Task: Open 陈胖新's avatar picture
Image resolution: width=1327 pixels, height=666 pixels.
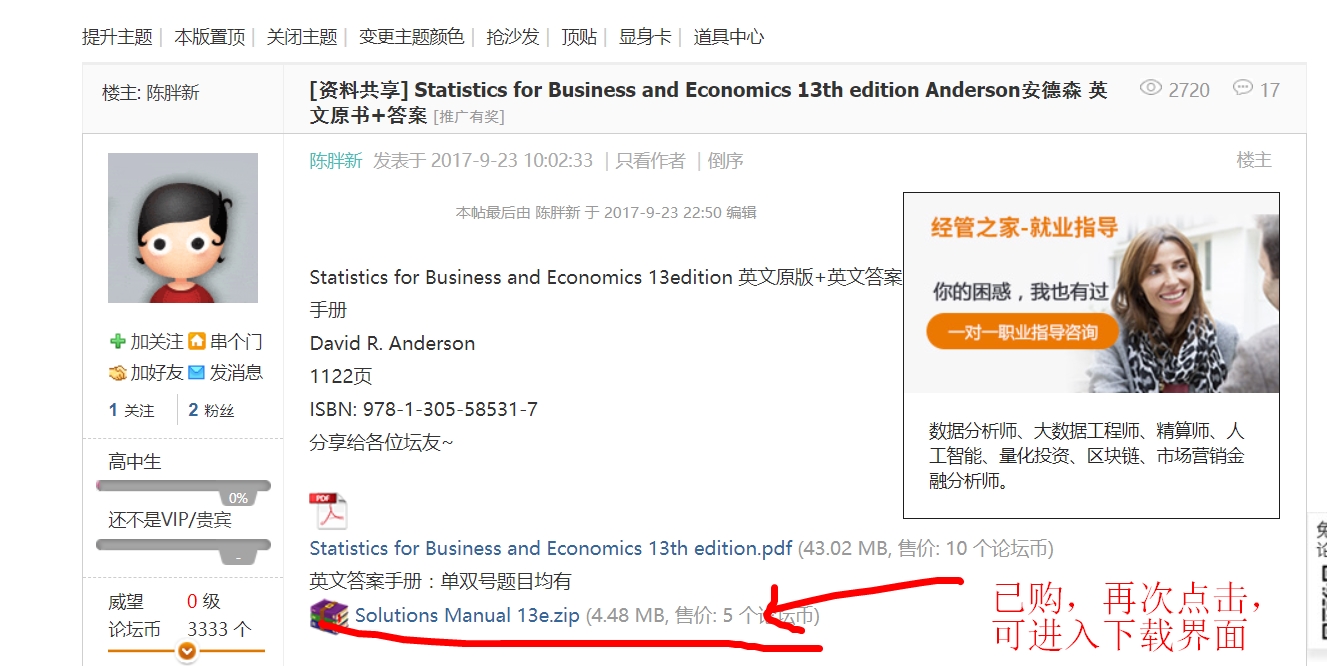Action: tap(183, 228)
